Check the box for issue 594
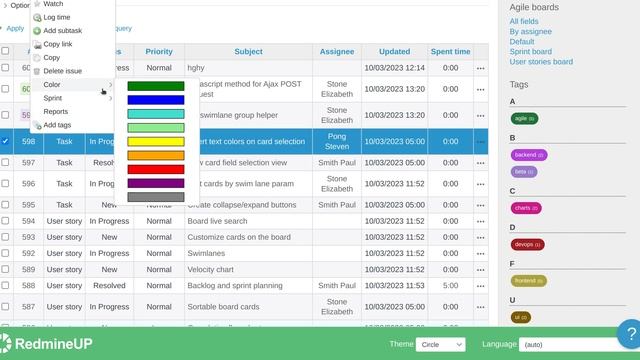The image size is (640, 360). tap(5, 221)
